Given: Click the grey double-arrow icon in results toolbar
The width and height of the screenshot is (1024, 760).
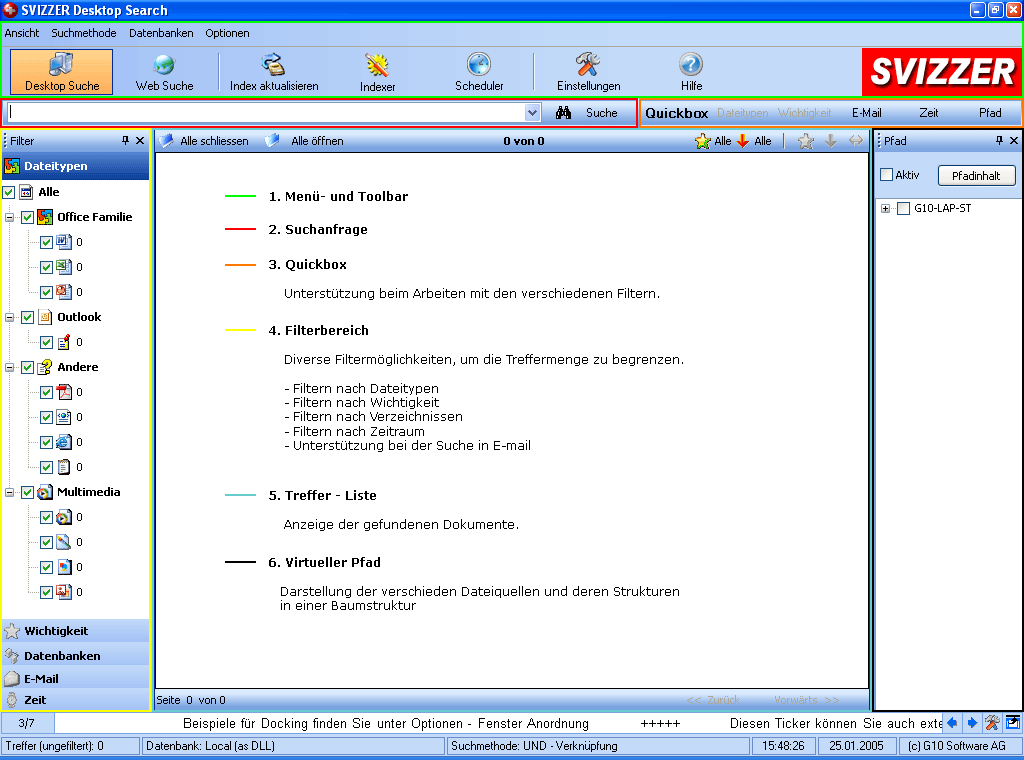Looking at the screenshot, I should [856, 140].
